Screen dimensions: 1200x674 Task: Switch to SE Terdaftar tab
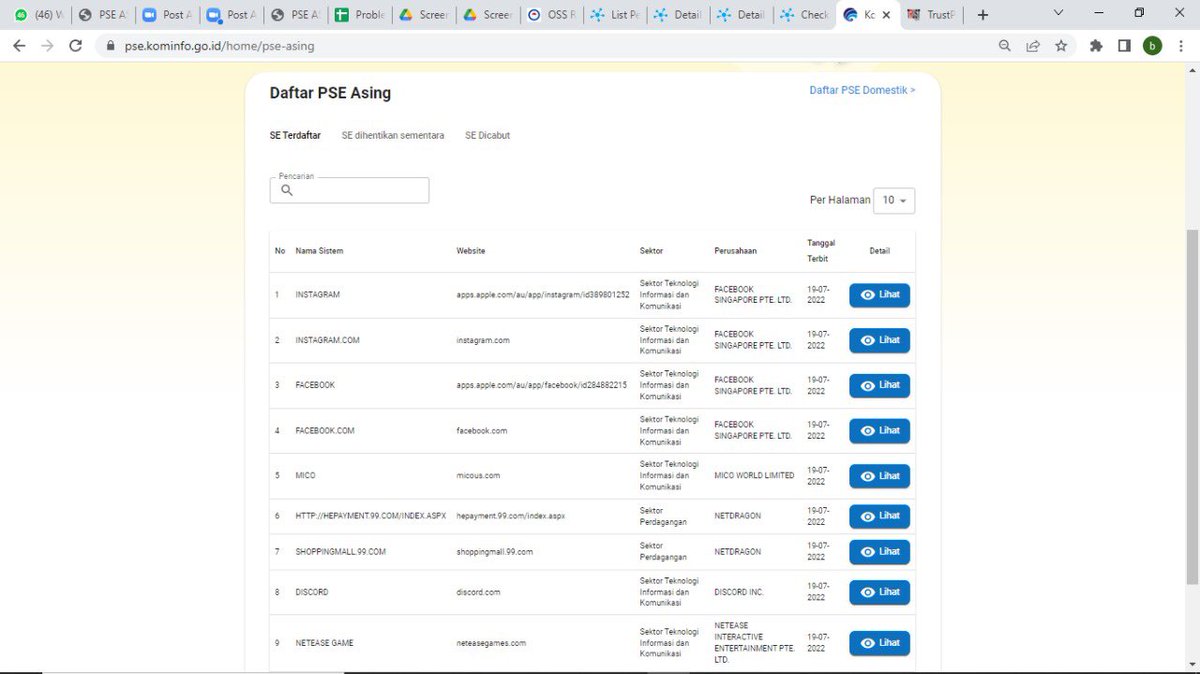pos(295,135)
